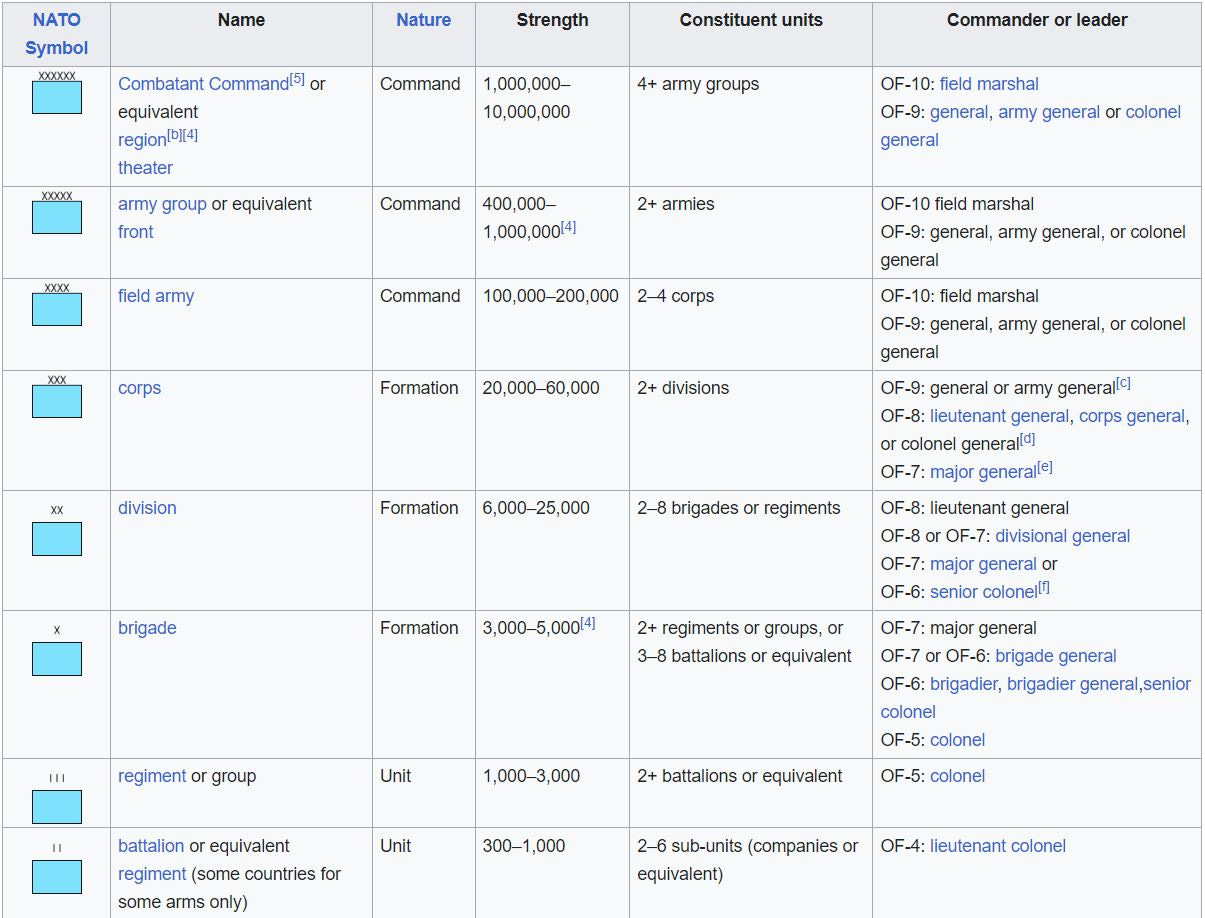
Task: Open the region link
Action: [141, 140]
